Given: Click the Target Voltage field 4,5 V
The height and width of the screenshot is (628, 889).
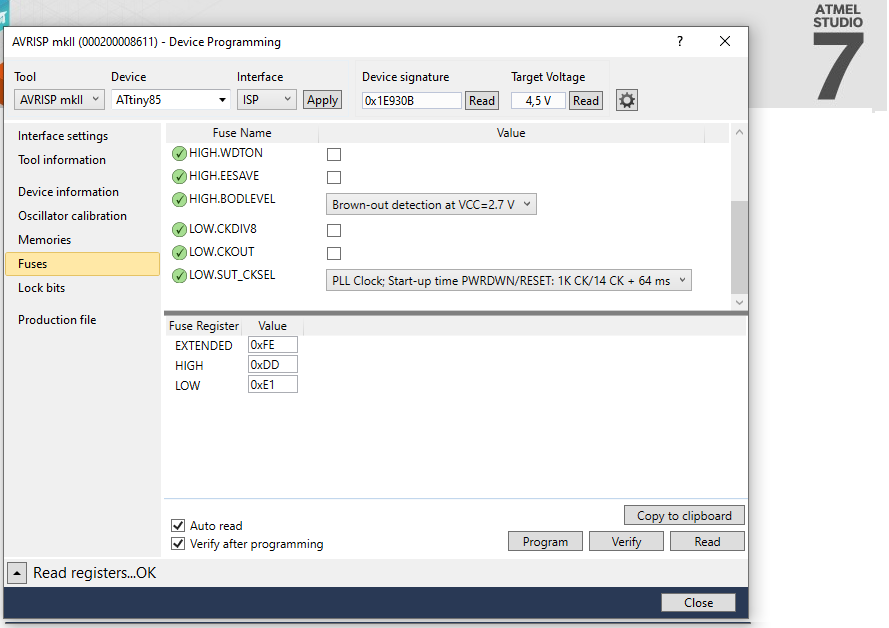Looking at the screenshot, I should pos(538,101).
